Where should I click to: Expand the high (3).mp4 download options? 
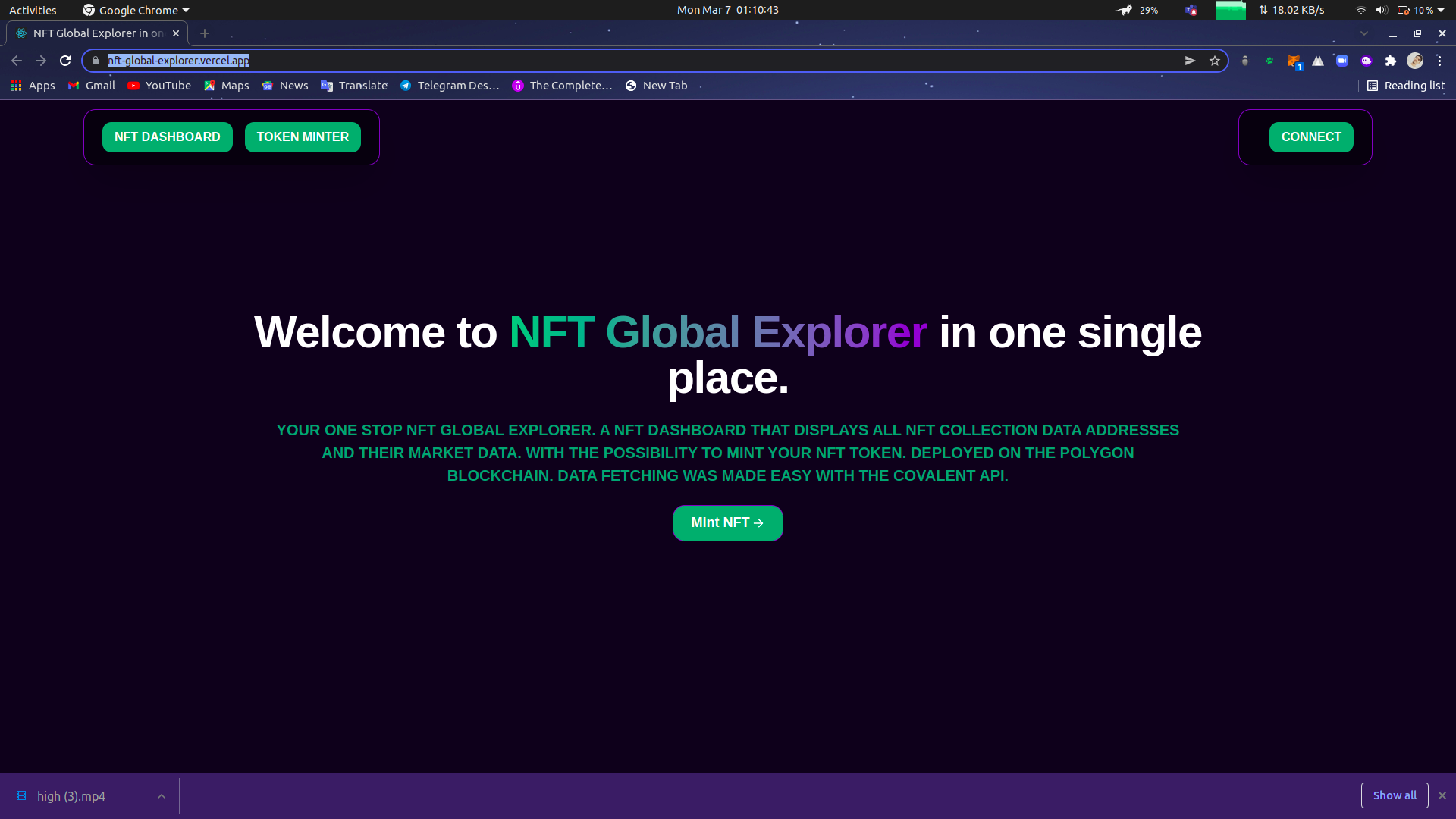tap(161, 796)
